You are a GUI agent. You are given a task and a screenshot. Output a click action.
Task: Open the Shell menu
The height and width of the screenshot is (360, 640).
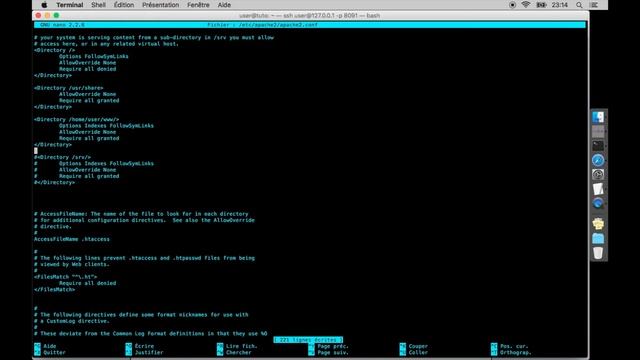coord(98,5)
